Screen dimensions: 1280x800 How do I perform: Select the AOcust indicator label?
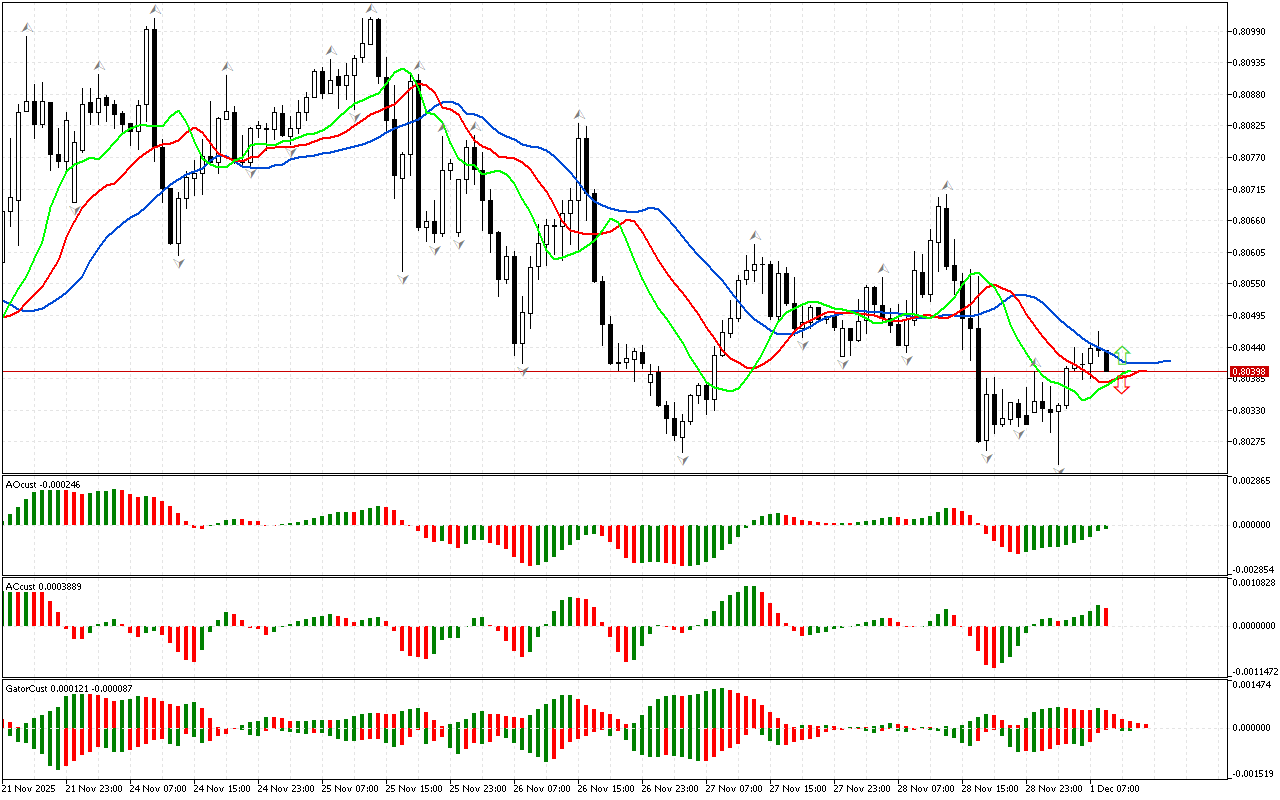pos(42,484)
